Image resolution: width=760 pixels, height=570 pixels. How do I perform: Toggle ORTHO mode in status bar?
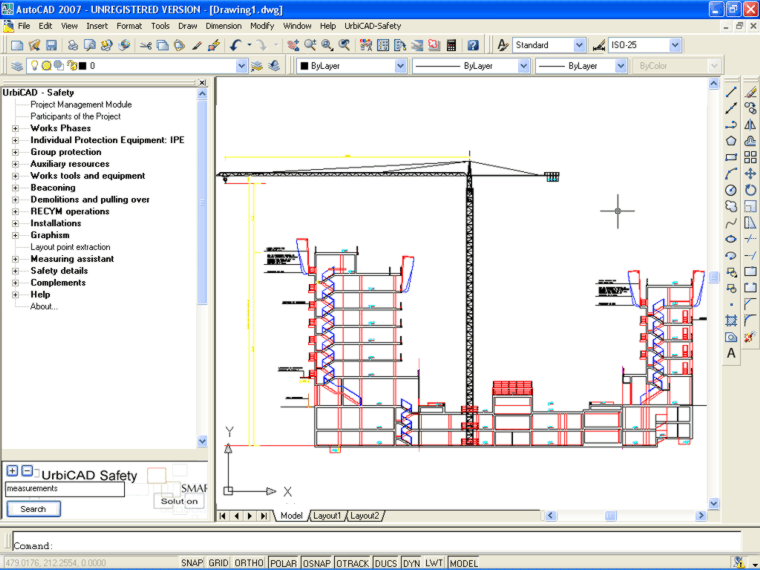[x=249, y=563]
